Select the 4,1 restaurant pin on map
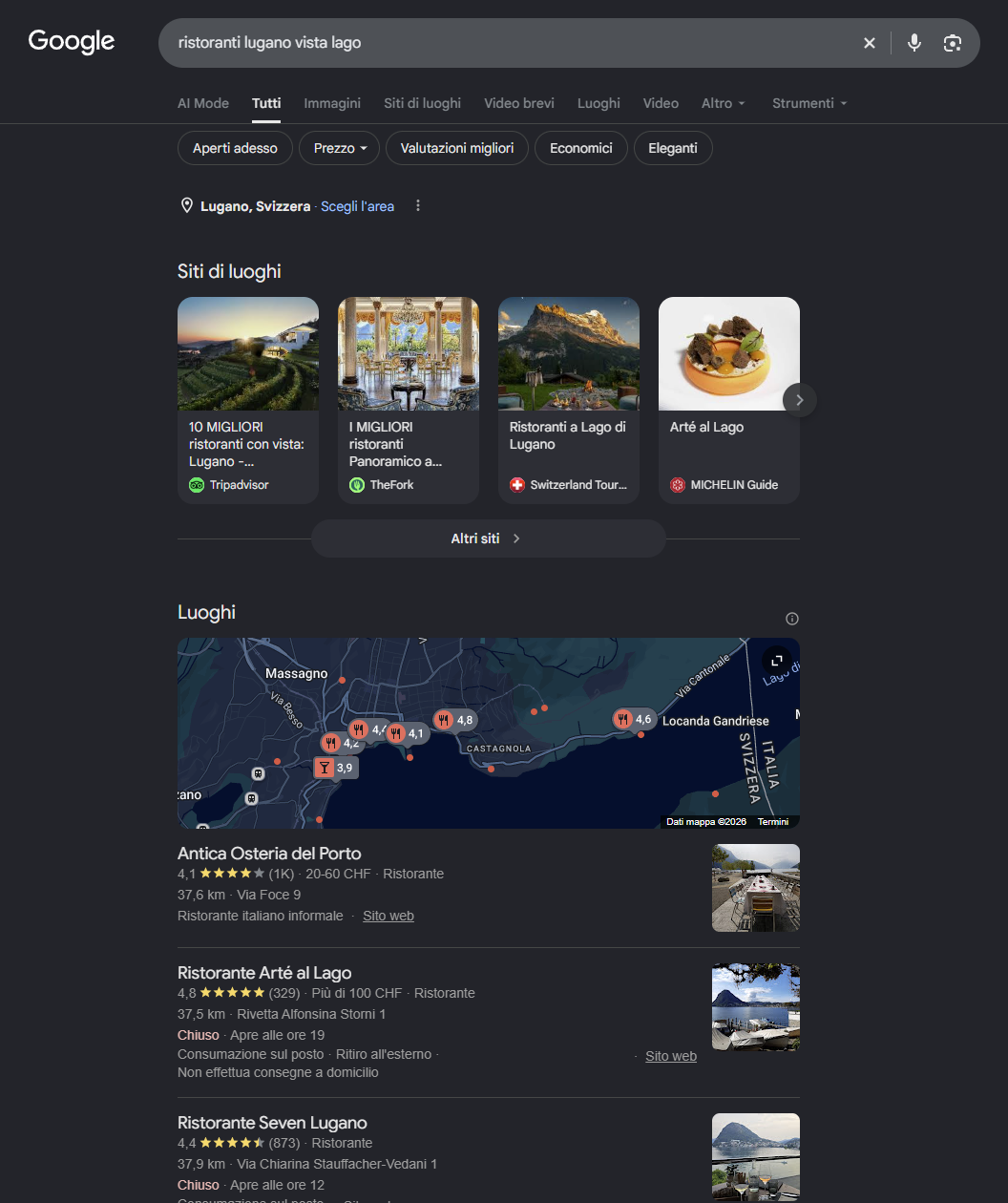Image resolution: width=1008 pixels, height=1203 pixels. click(406, 733)
